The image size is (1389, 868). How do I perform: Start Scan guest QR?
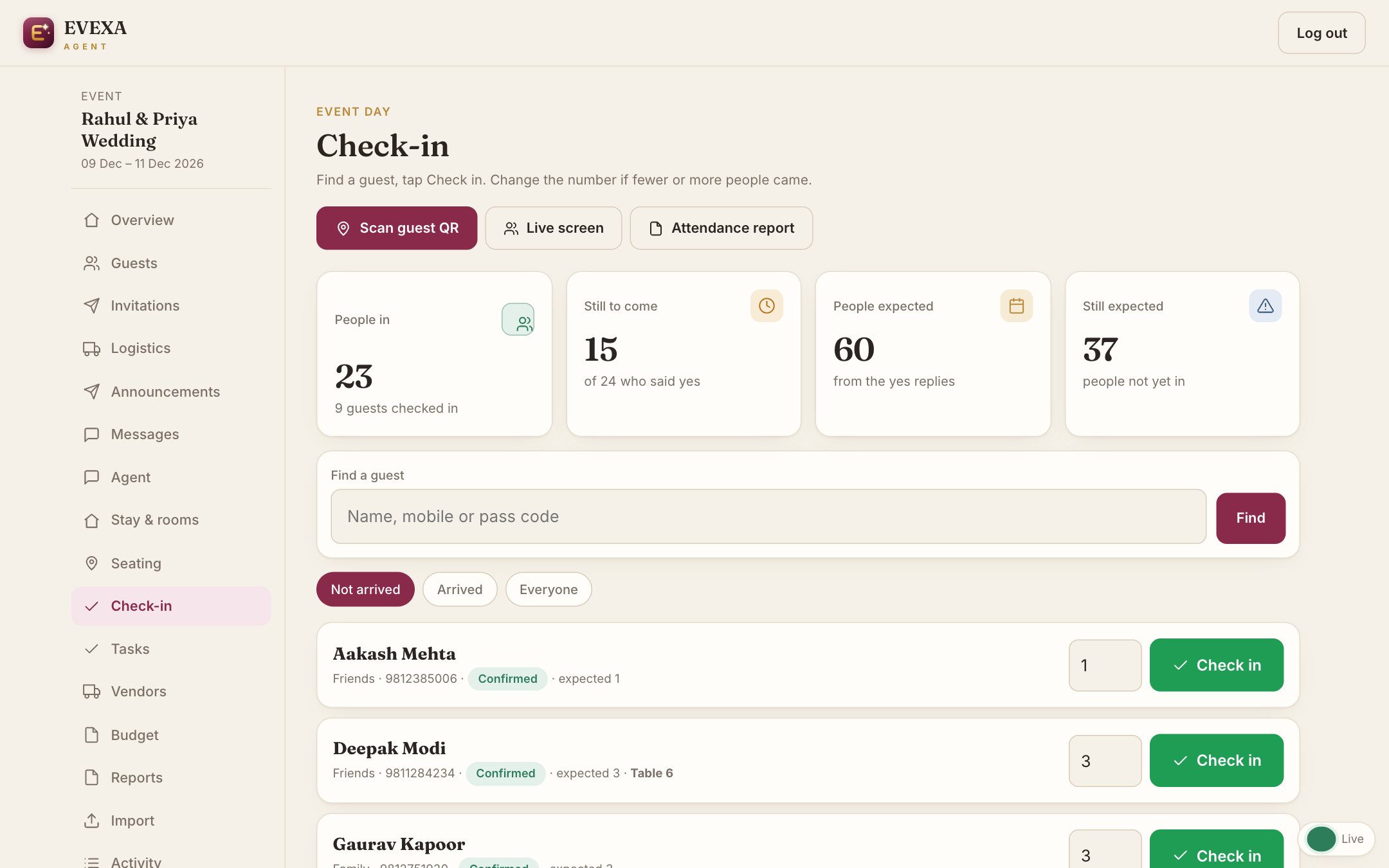pyautogui.click(x=397, y=228)
